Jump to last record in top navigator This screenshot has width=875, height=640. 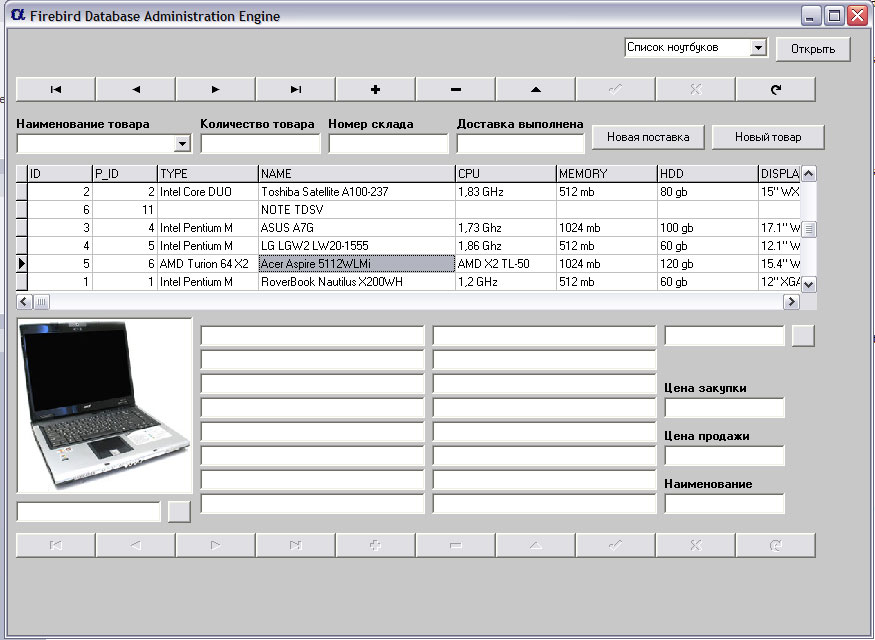tap(296, 89)
